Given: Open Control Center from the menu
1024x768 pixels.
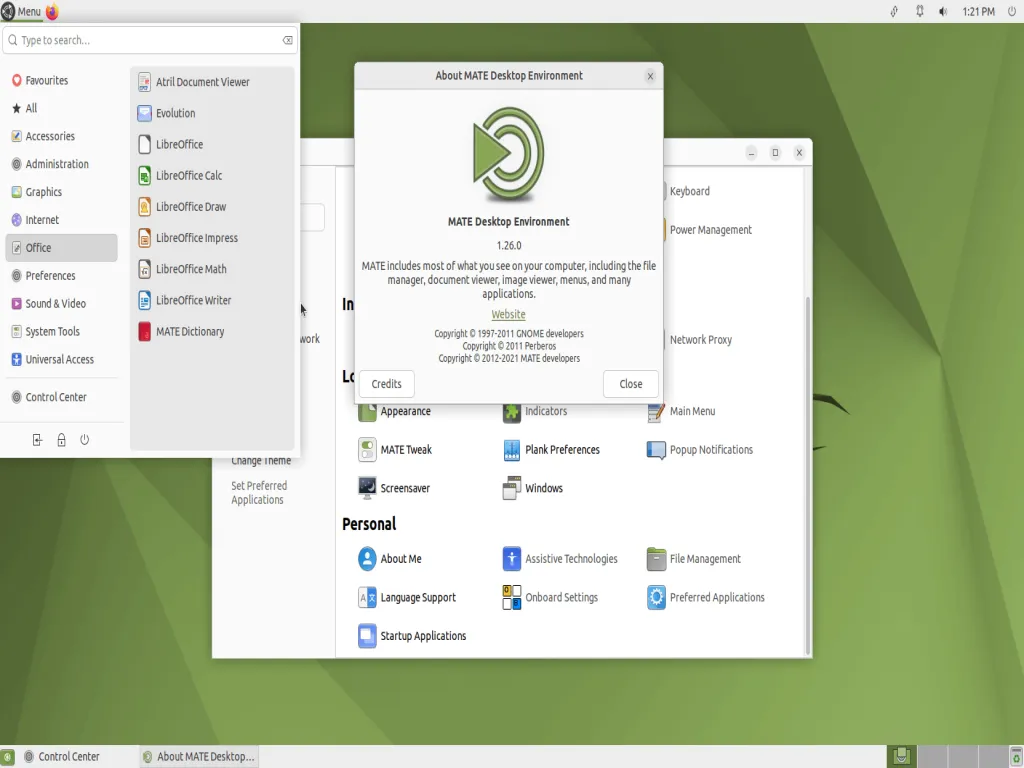Looking at the screenshot, I should click(x=61, y=396).
